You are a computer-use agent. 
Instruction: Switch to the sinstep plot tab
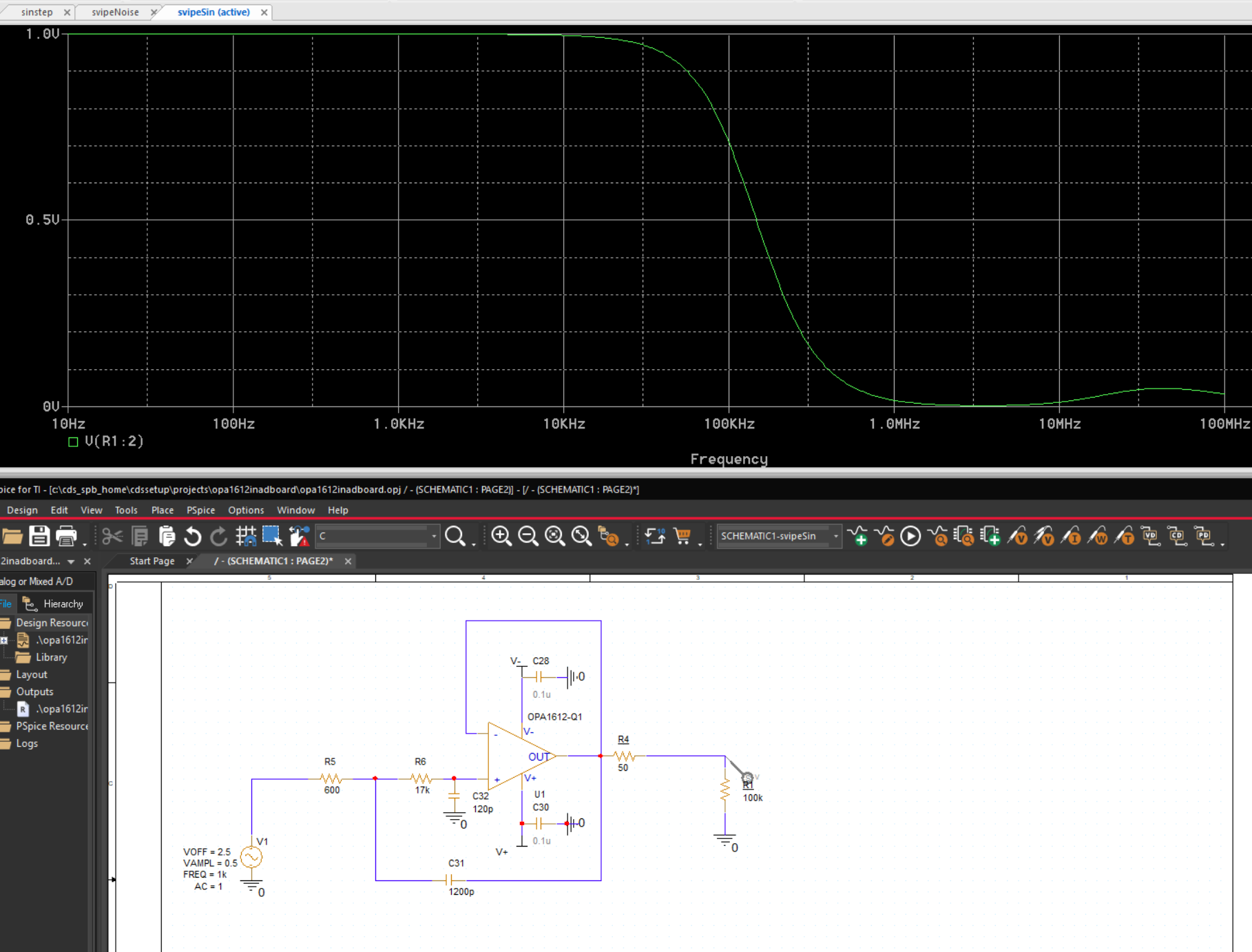(x=36, y=12)
